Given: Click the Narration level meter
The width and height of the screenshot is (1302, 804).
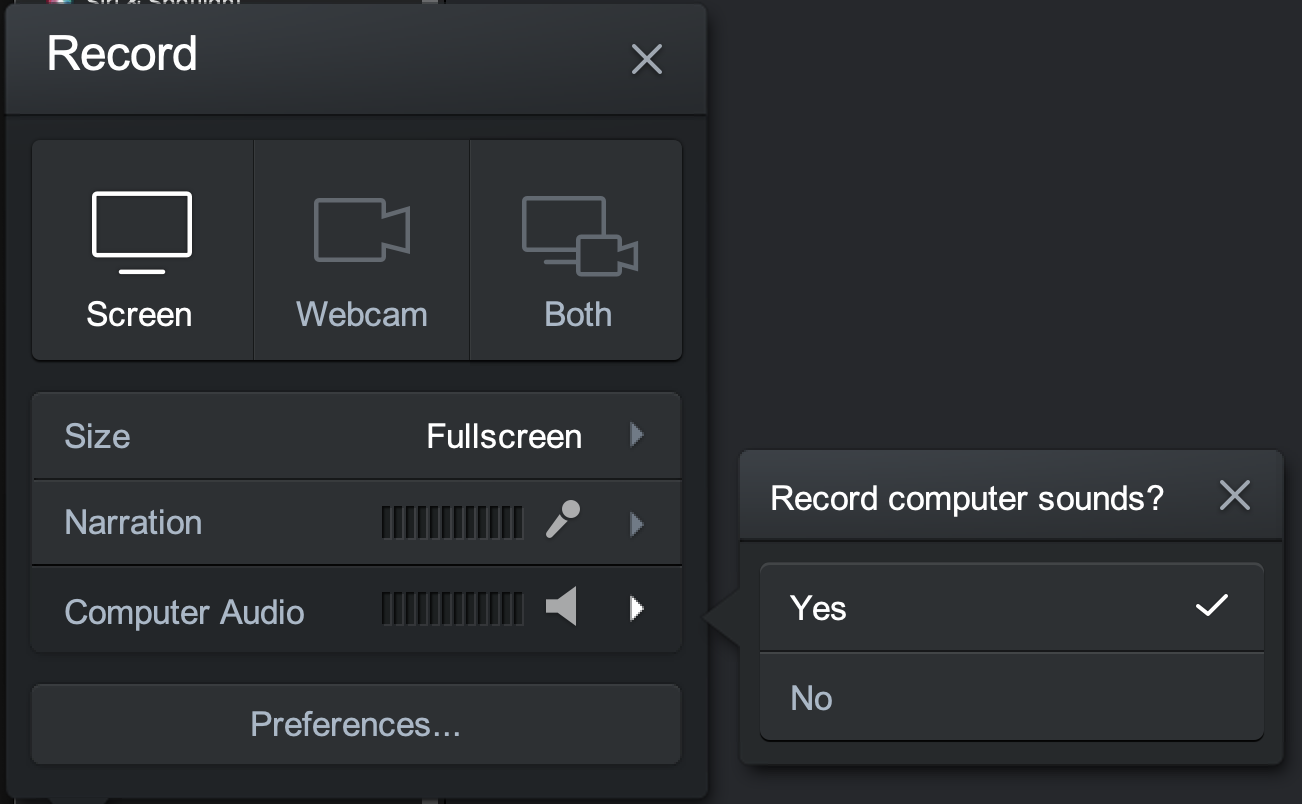Looking at the screenshot, I should tap(452, 522).
